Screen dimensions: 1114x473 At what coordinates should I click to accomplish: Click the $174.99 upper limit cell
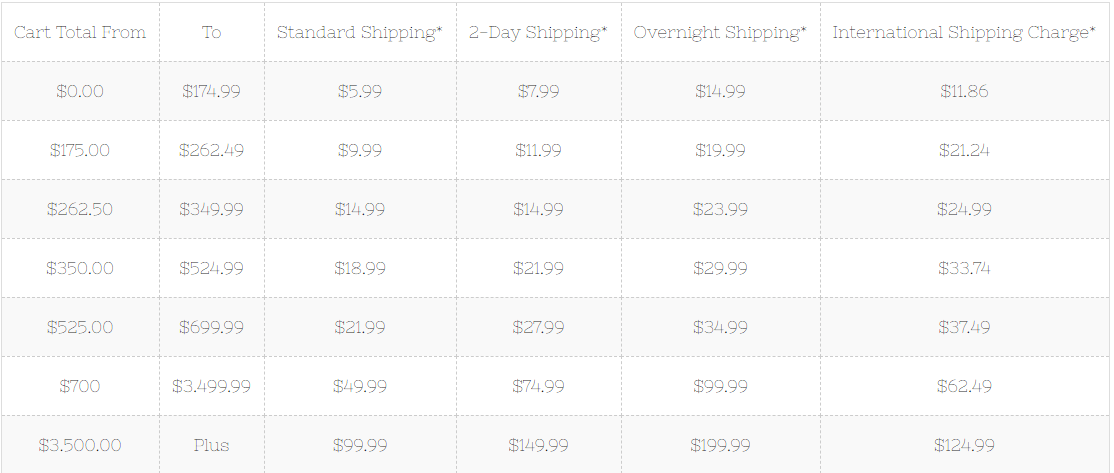click(212, 91)
